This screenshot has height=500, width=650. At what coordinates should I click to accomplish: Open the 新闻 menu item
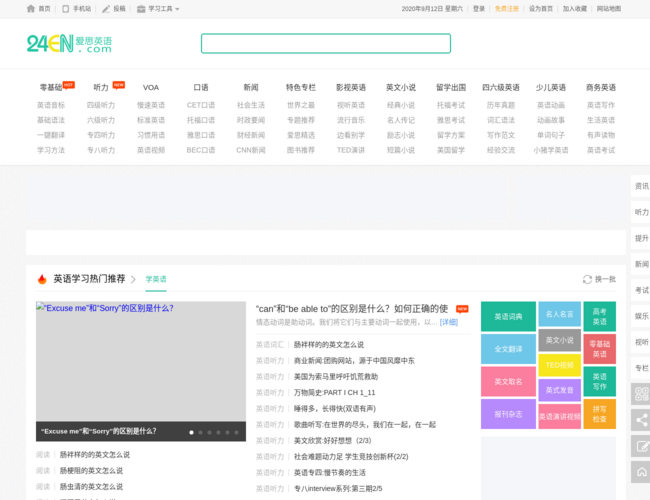point(251,87)
